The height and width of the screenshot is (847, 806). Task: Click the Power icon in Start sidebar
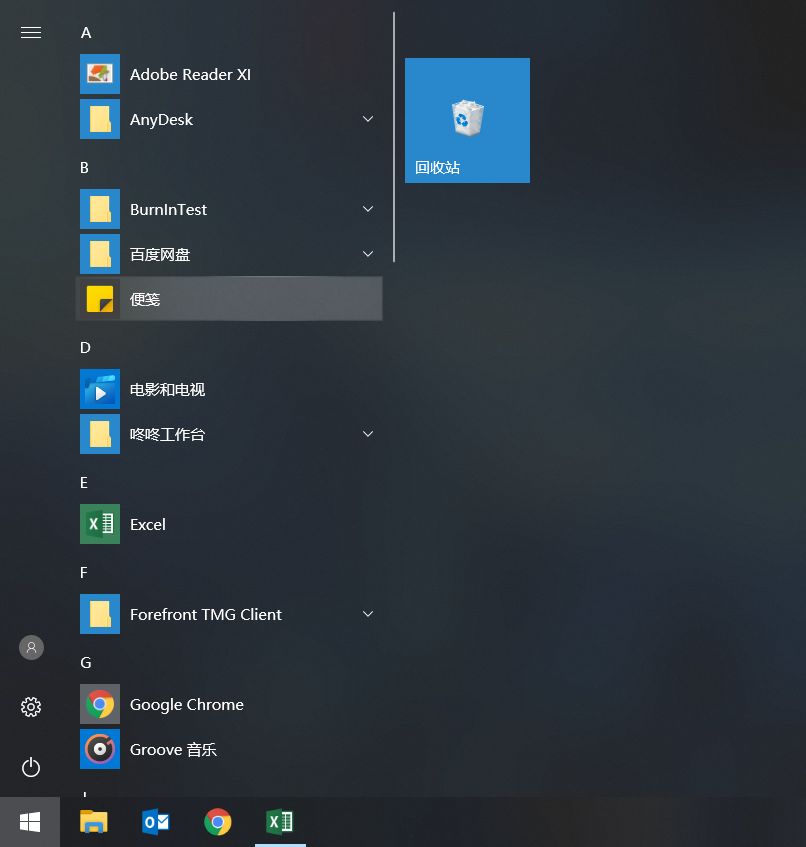31,767
